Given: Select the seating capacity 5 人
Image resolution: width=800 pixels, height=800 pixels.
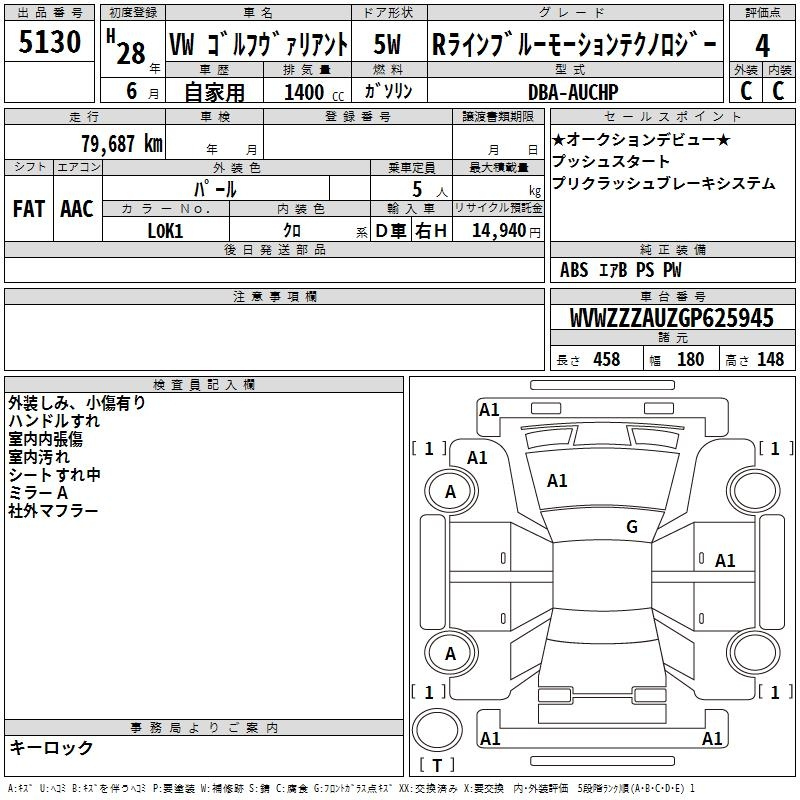Looking at the screenshot, I should [430, 190].
